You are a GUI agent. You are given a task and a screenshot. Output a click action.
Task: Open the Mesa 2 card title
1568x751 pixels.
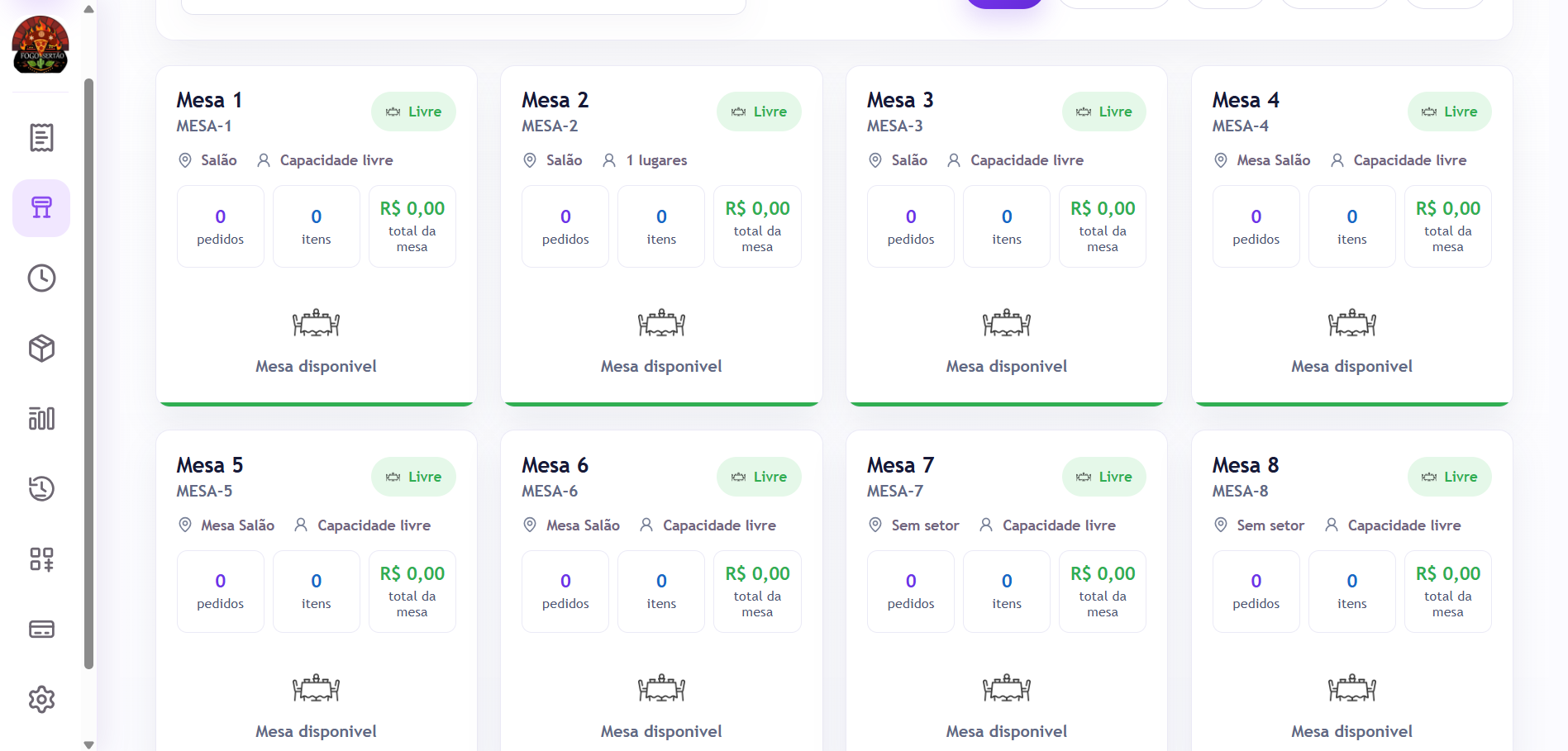pos(555,100)
